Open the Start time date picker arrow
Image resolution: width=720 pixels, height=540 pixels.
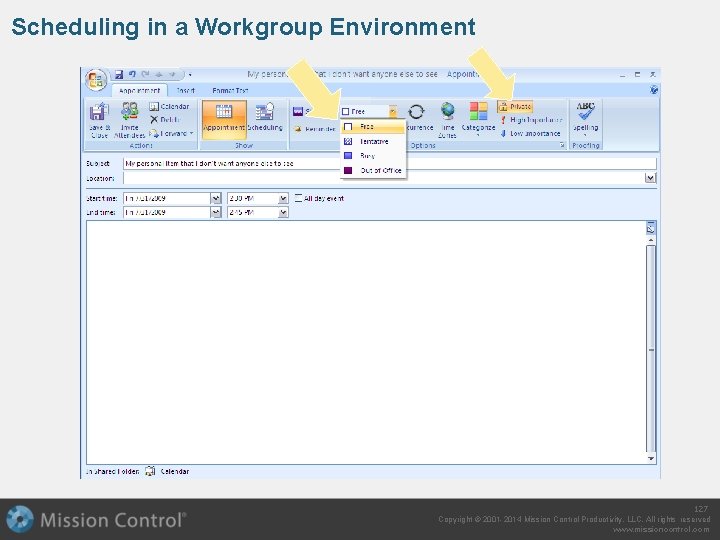[x=216, y=198]
